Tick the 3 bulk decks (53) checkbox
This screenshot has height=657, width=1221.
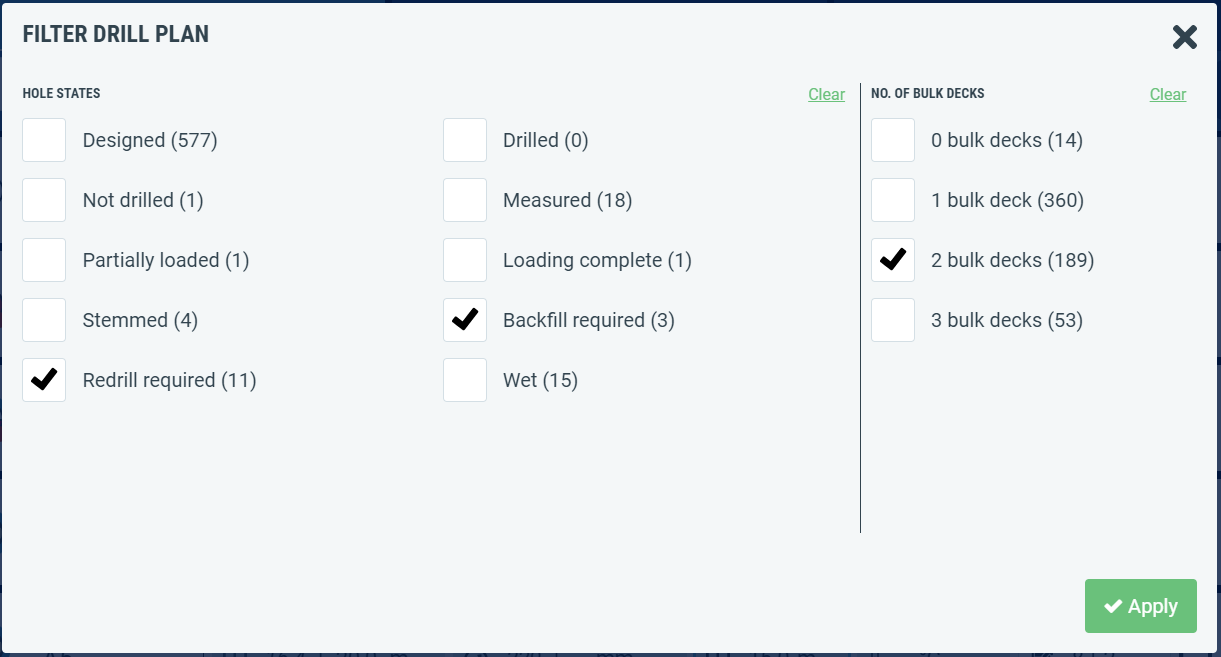[893, 320]
